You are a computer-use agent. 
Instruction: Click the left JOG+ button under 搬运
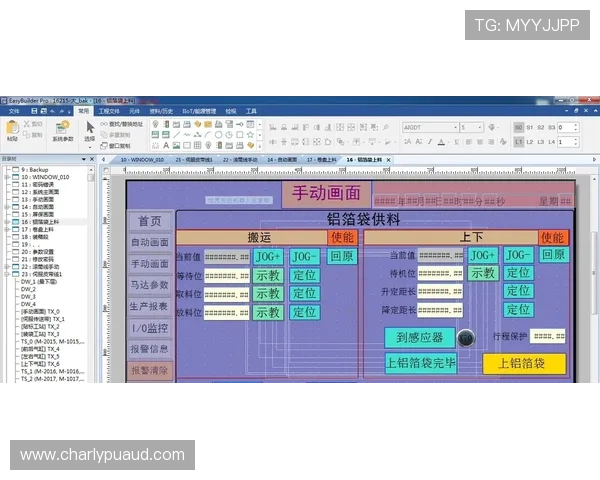click(x=268, y=256)
